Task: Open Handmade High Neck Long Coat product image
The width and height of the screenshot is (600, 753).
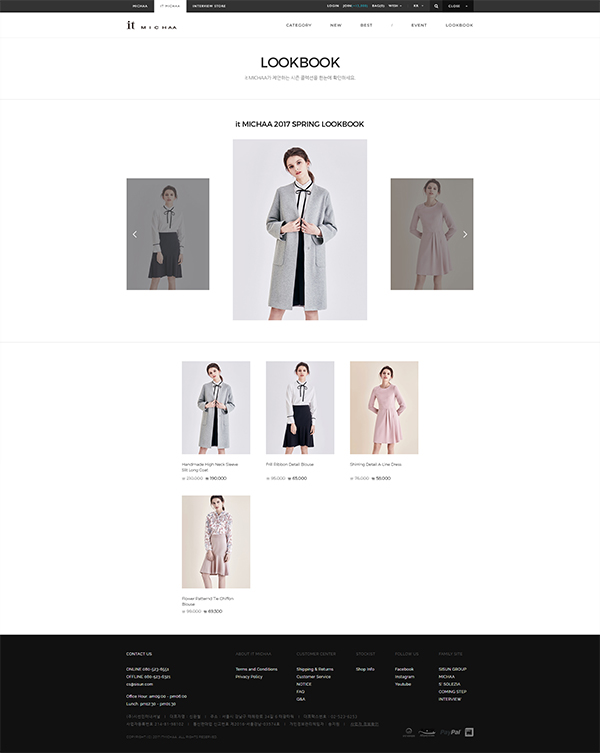Action: click(x=216, y=407)
